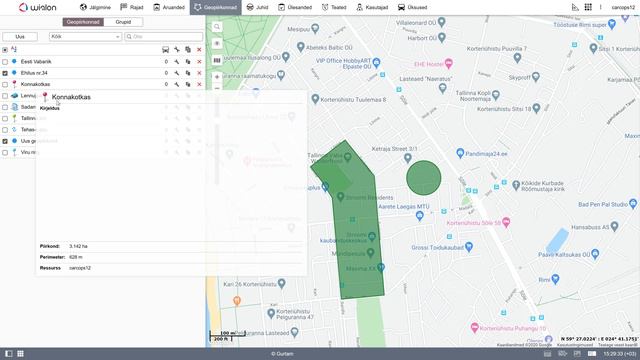Zoom in the map with plus button

coord(217,77)
